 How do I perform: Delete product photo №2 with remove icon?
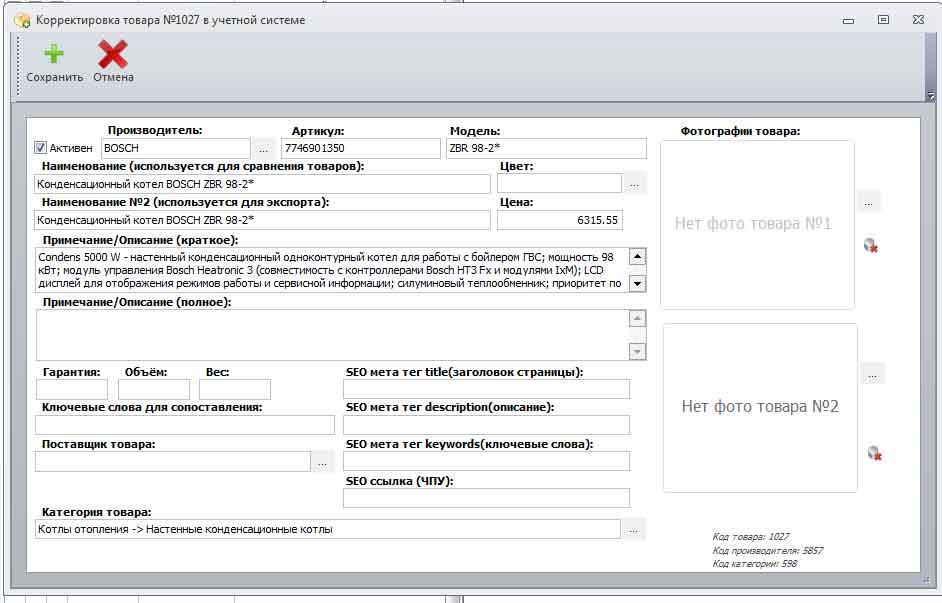click(874, 453)
